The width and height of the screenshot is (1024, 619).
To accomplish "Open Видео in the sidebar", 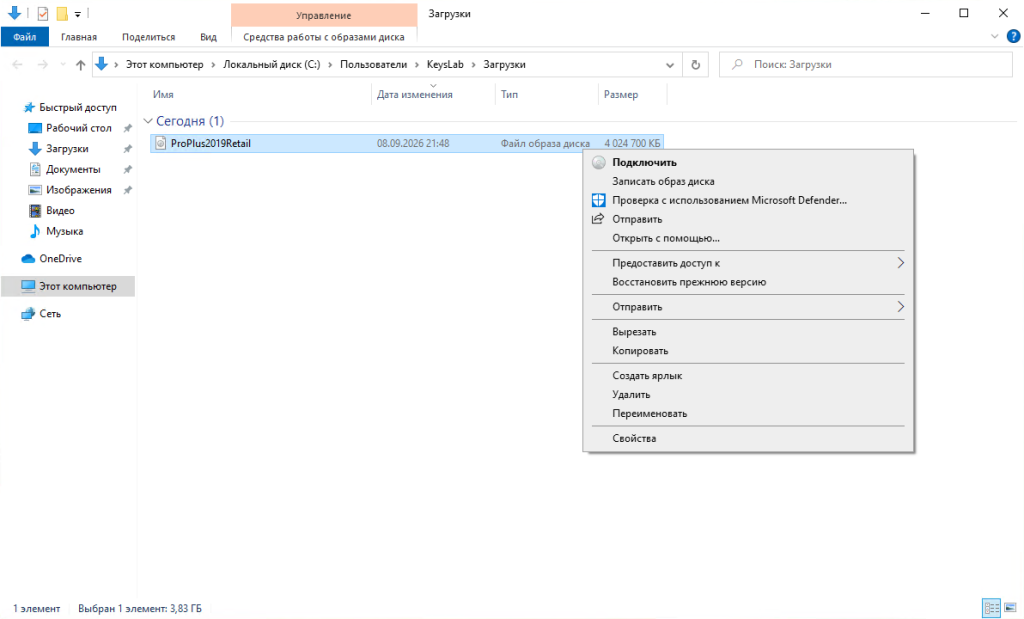I will (60, 210).
